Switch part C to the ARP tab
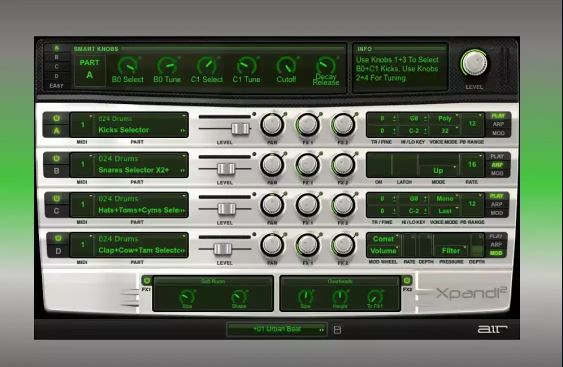The width and height of the screenshot is (563, 367). 497,204
